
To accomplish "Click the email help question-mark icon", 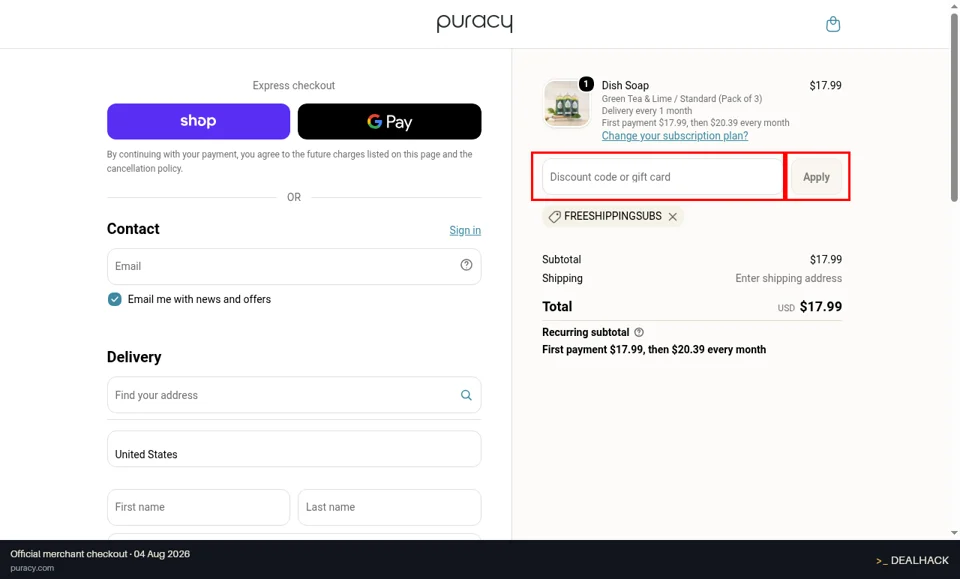I will click(467, 264).
